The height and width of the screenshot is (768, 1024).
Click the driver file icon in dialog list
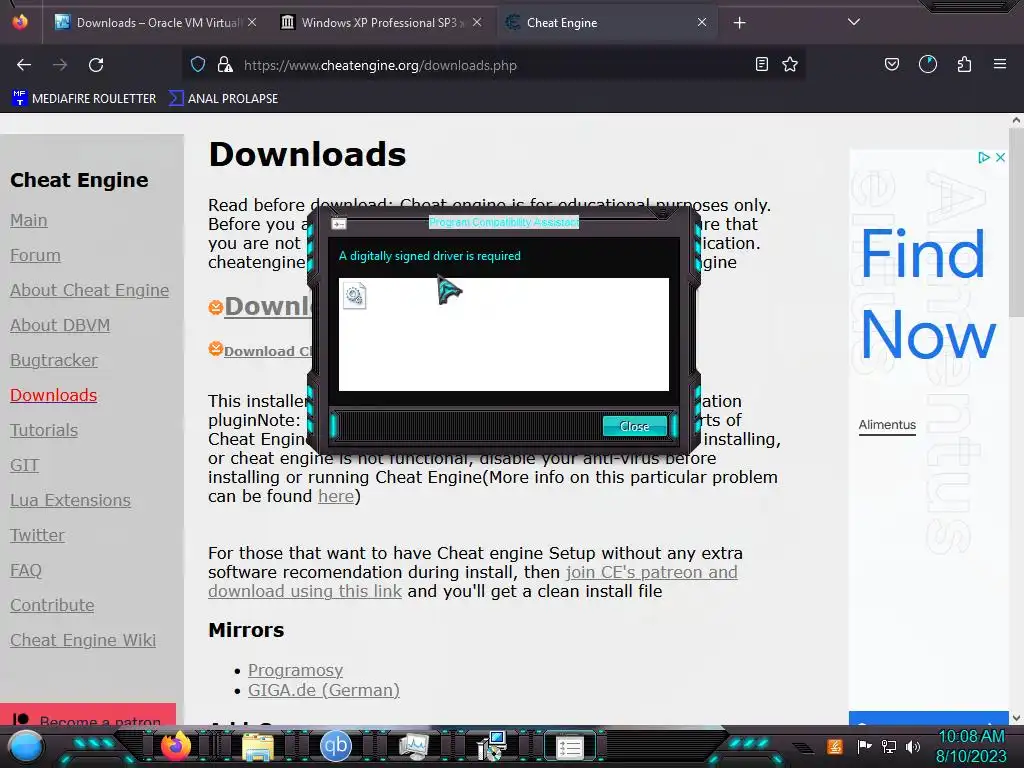[x=355, y=296]
